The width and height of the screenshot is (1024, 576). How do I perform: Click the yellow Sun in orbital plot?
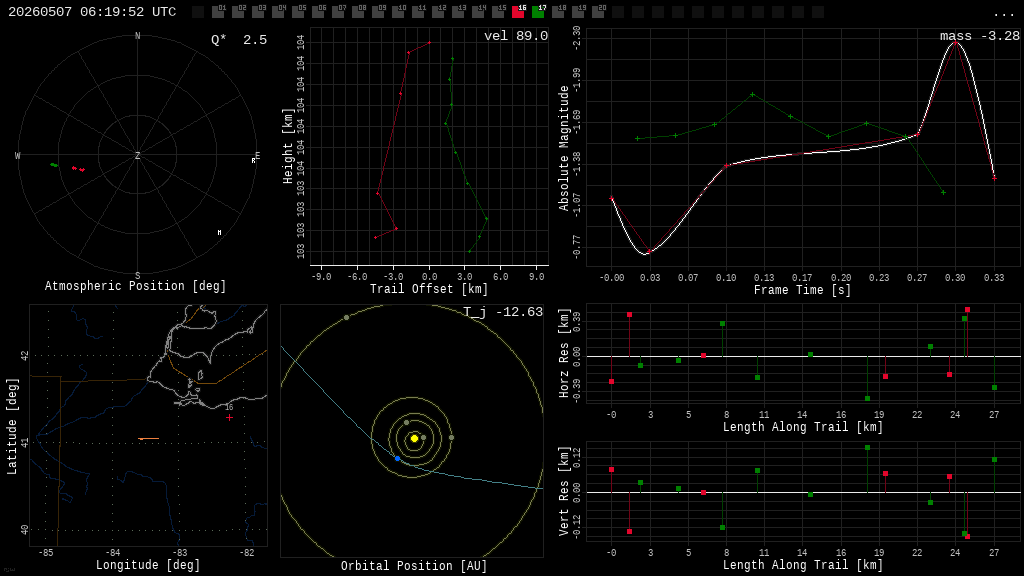point(414,438)
